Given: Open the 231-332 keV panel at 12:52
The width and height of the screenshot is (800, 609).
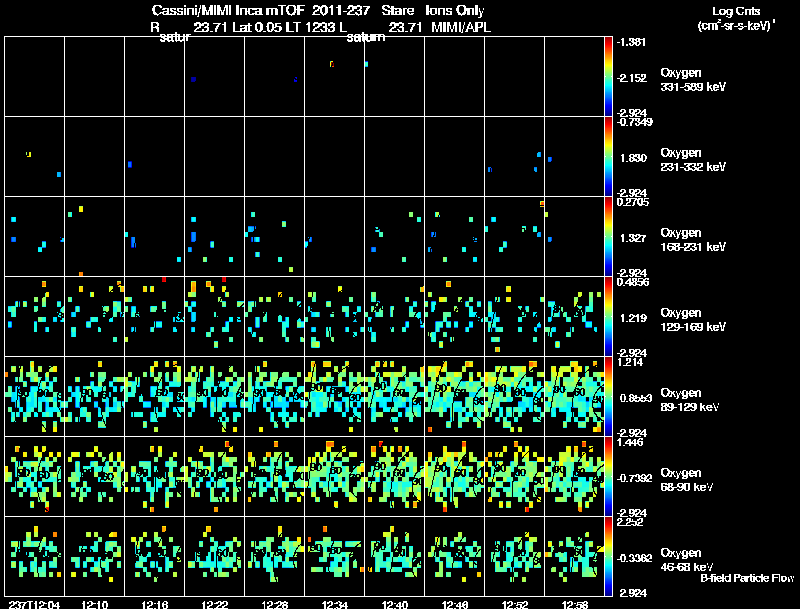Looking at the screenshot, I should (515, 157).
